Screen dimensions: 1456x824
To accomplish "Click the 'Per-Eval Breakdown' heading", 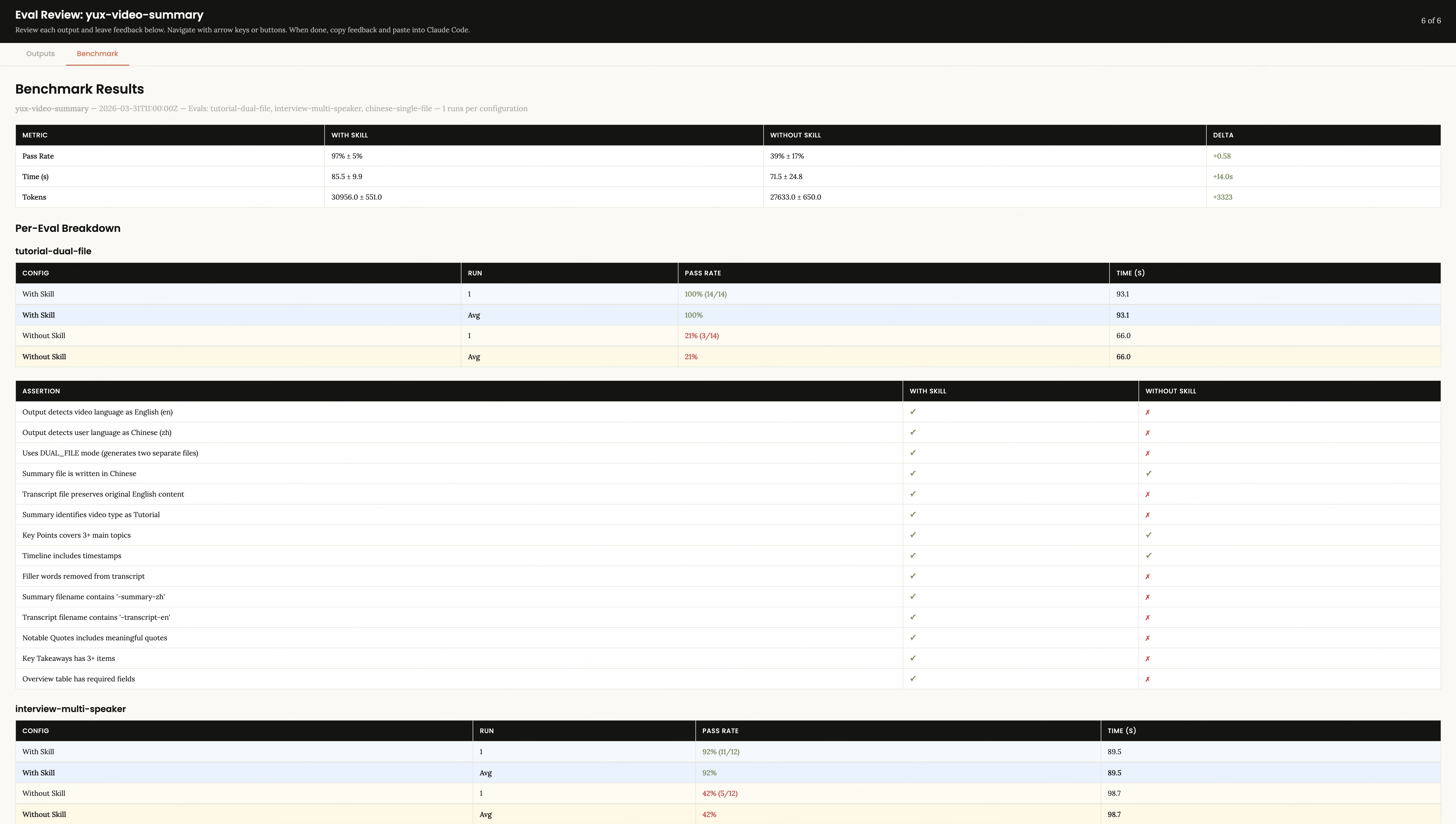I will click(x=67, y=228).
